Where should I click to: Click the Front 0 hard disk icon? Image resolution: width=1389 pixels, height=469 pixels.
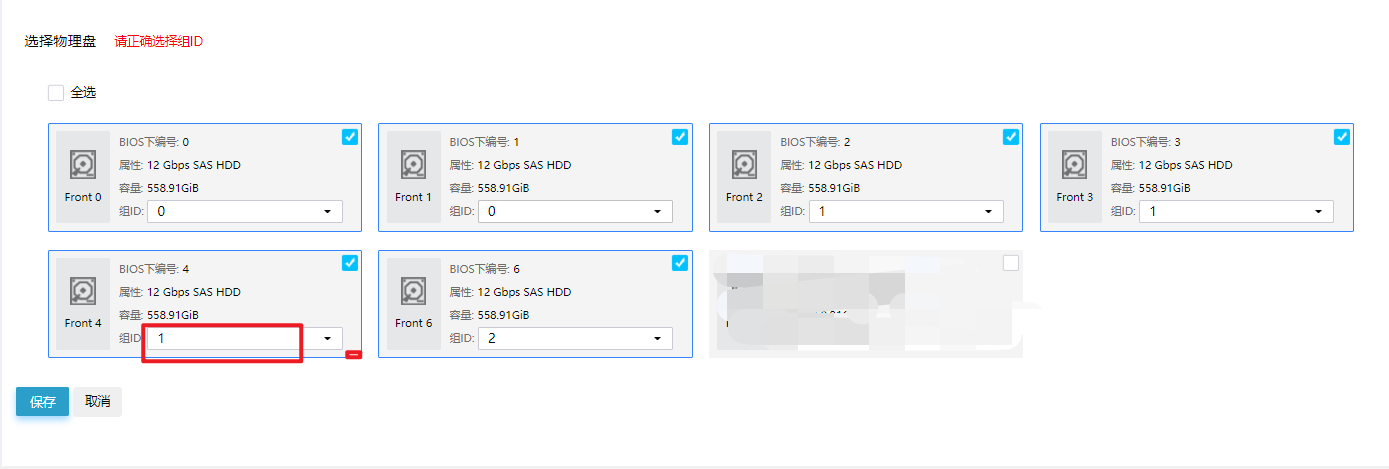click(x=83, y=165)
